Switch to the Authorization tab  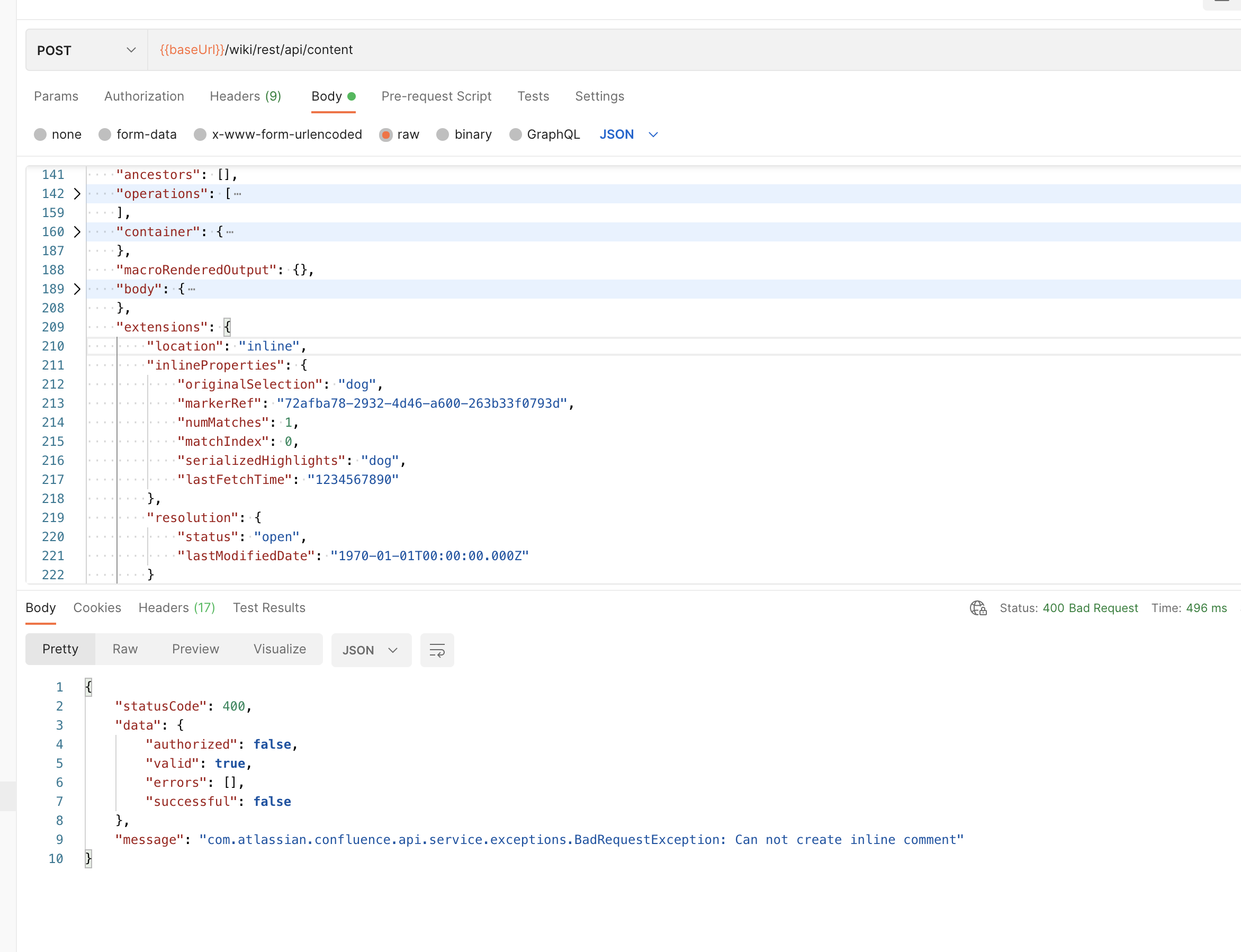pos(144,96)
